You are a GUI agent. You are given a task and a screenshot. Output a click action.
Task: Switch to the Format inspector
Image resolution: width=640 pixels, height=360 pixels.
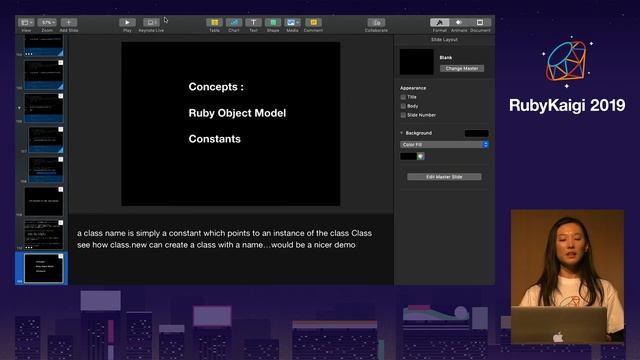[x=440, y=22]
